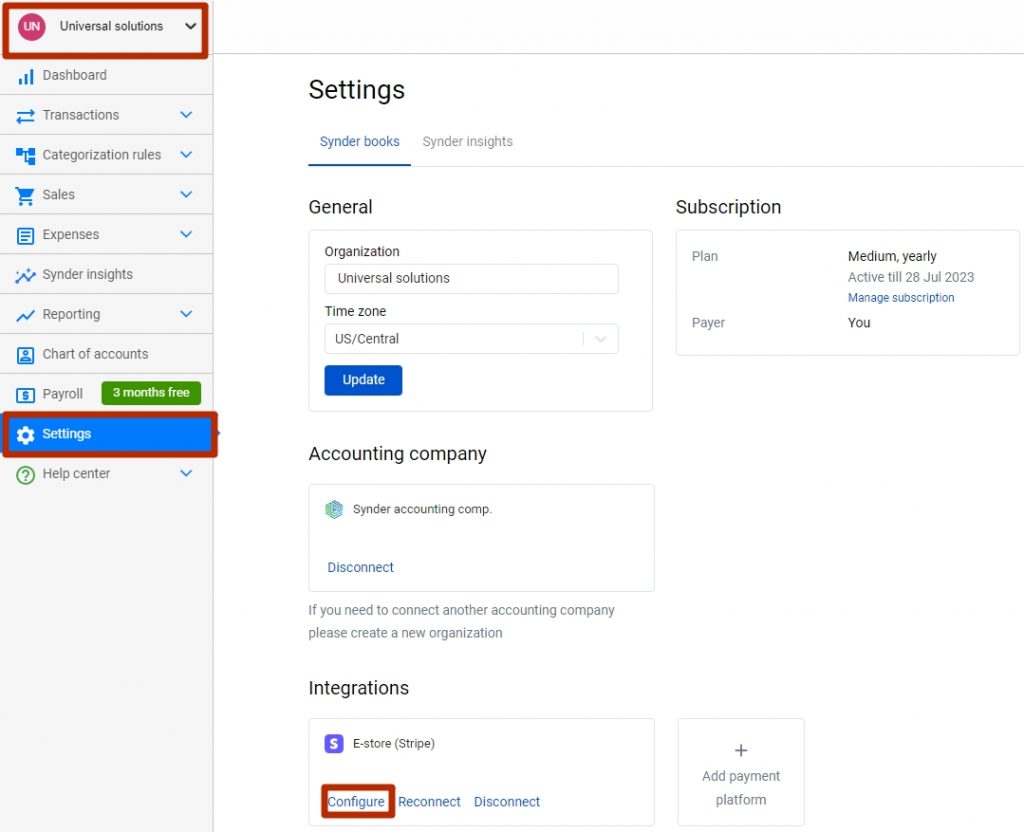Expand the Expenses submenu chevron
Image resolution: width=1024 pixels, height=832 pixels.
(186, 234)
